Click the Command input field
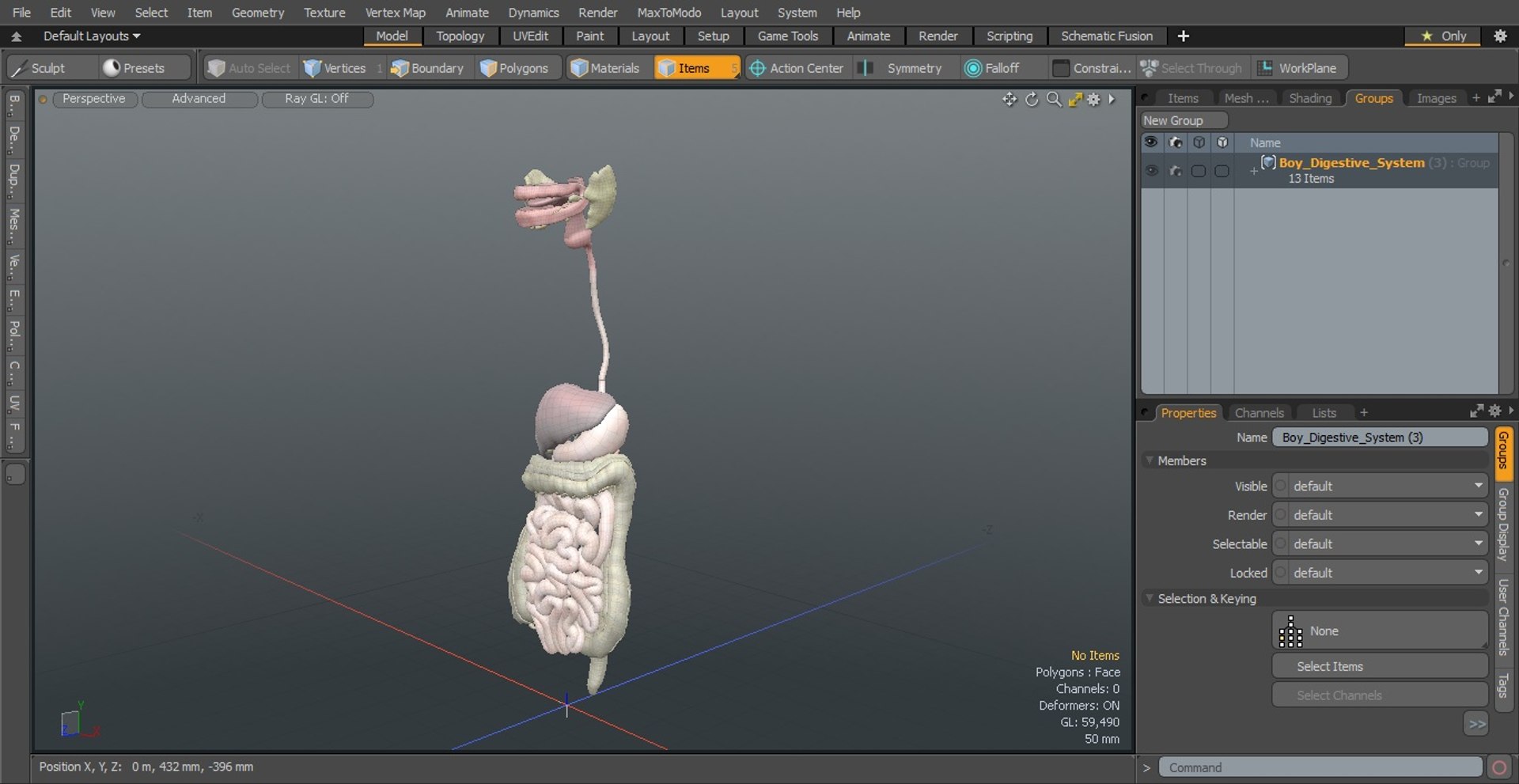Screen dimensions: 1519x784 pos(1320,767)
